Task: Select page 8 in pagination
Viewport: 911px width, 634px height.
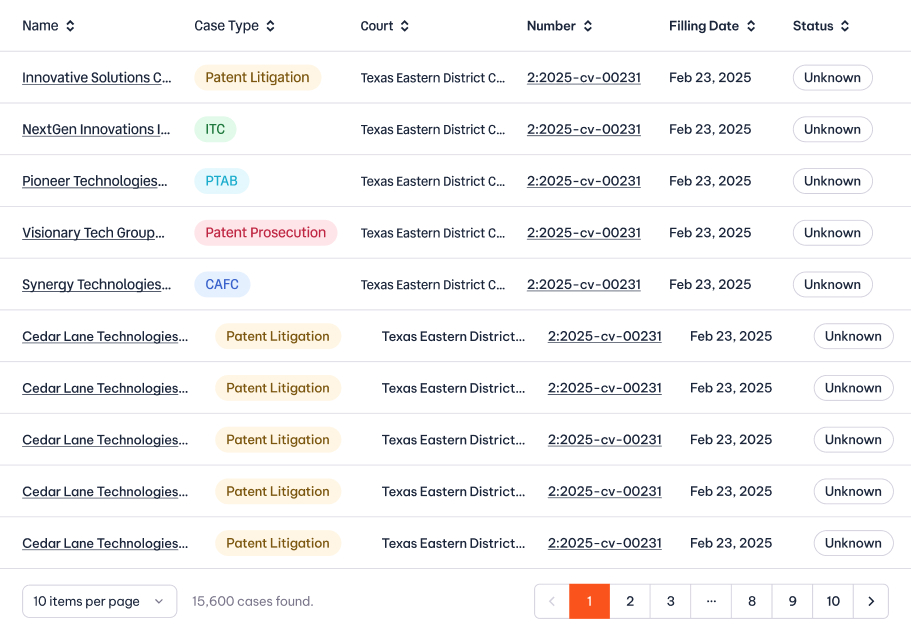Action: click(x=752, y=601)
